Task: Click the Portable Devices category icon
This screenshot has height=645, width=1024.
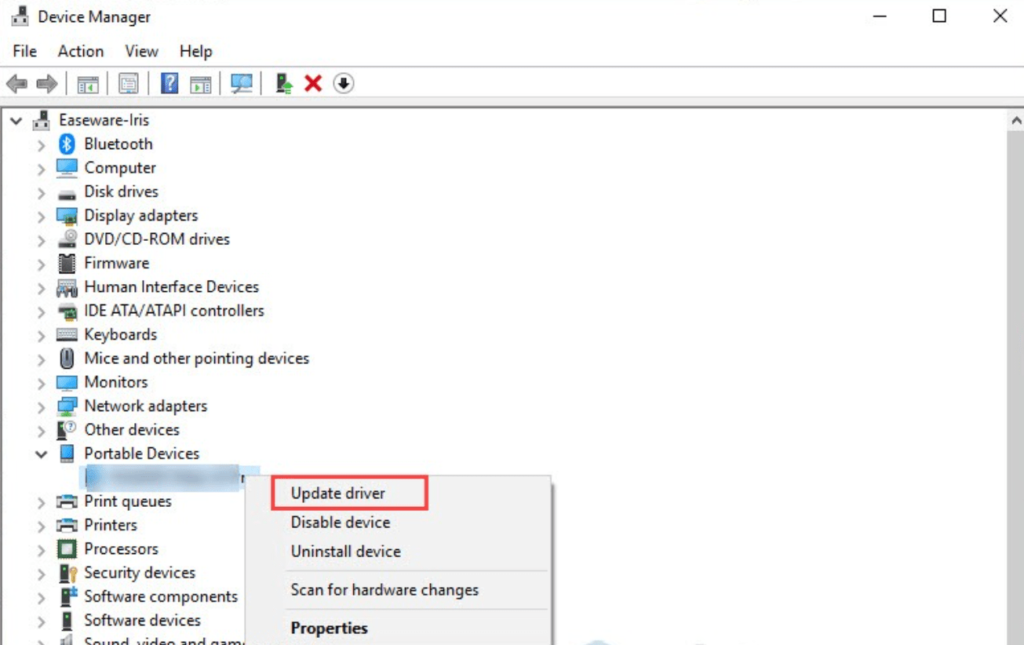Action: click(x=67, y=454)
